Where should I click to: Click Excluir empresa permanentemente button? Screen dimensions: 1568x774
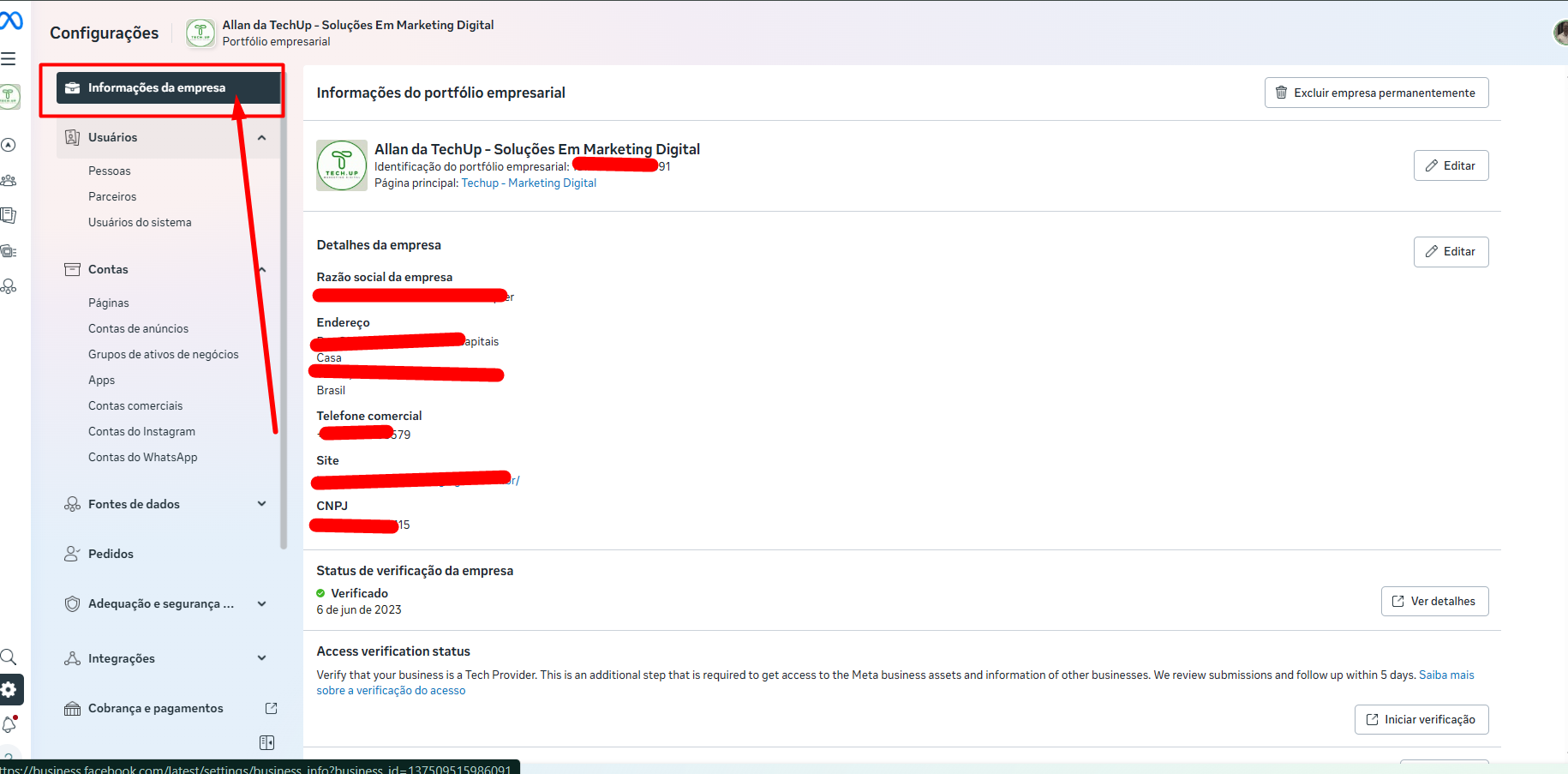click(1376, 93)
